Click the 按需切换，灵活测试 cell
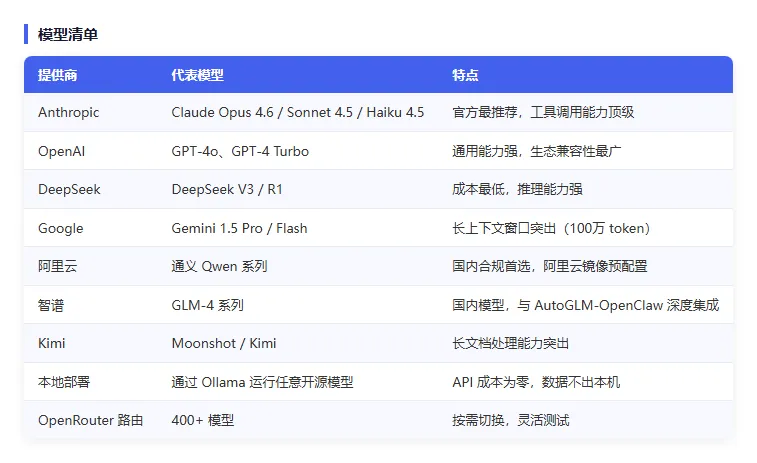757x463 pixels. (510, 421)
